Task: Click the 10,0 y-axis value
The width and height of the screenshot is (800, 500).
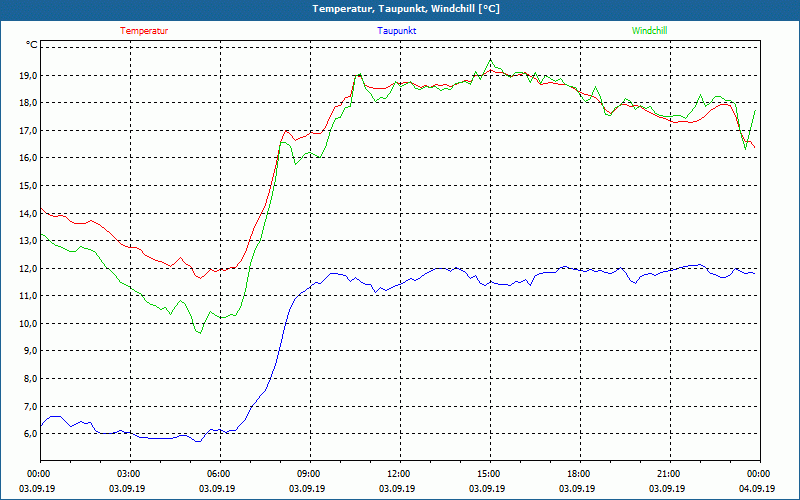Action: tap(29, 323)
